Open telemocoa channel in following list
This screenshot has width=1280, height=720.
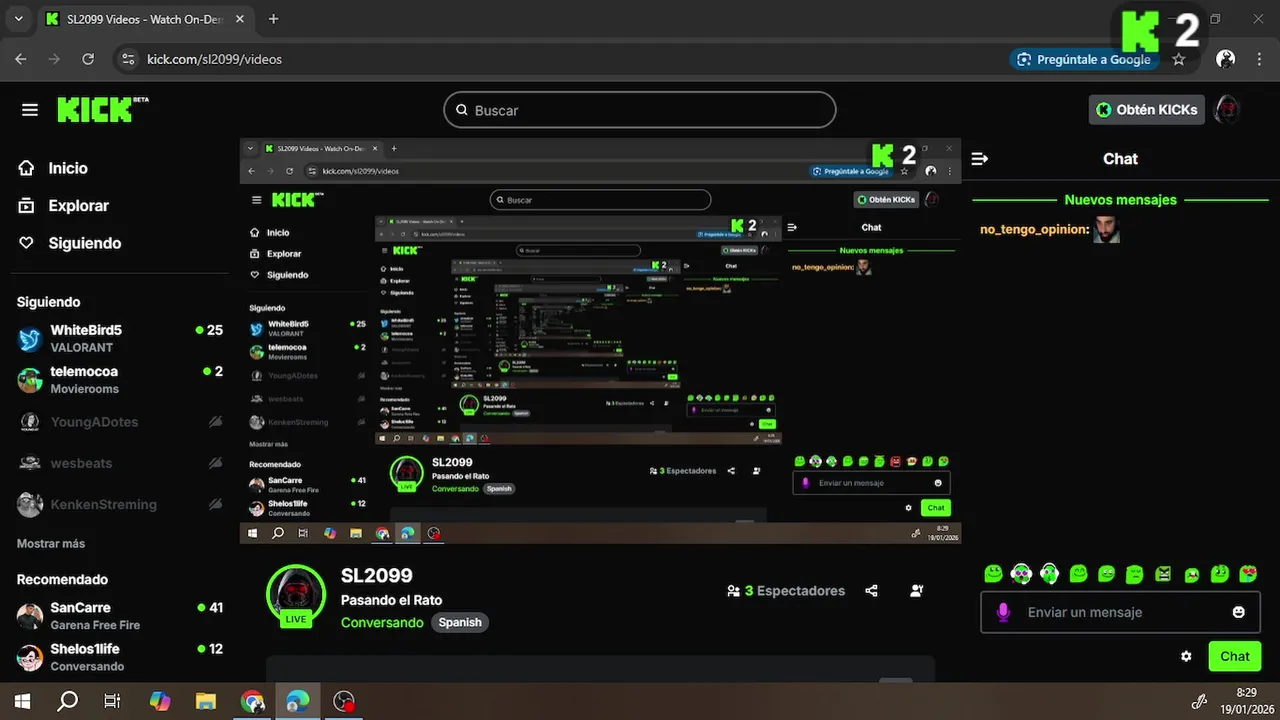120,380
